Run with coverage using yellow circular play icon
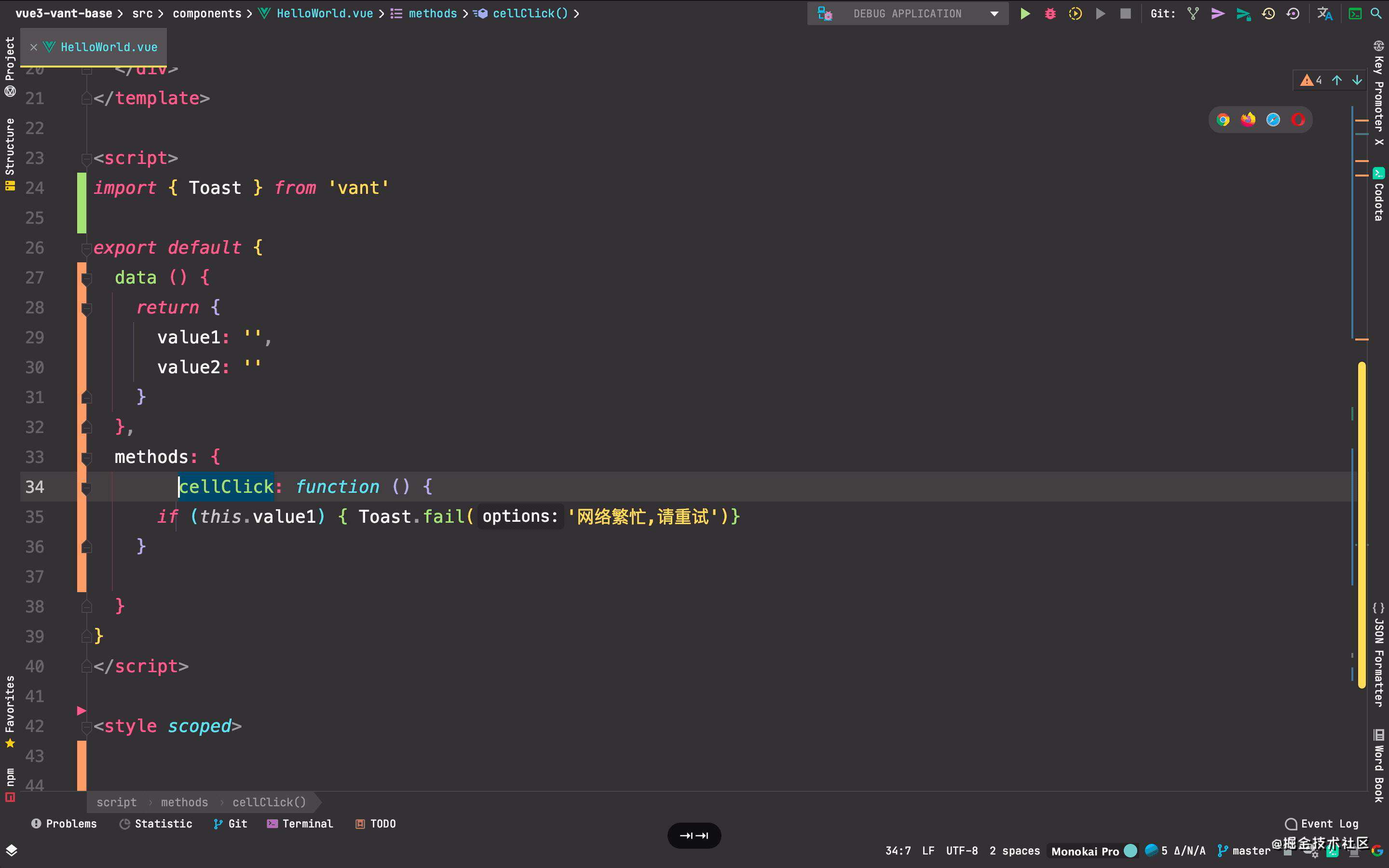The image size is (1389, 868). [1075, 13]
